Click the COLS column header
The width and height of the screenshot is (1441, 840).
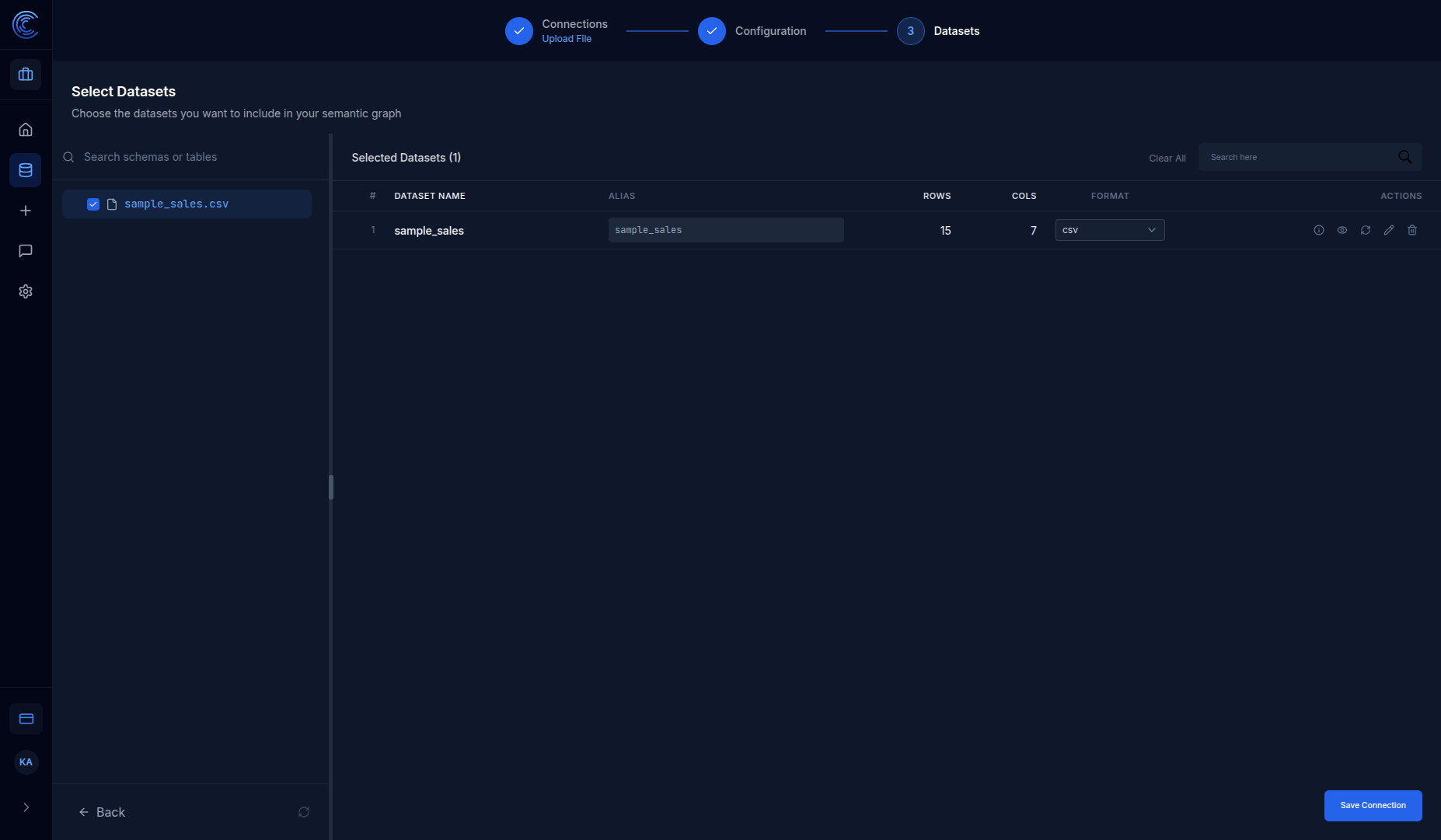pyautogui.click(x=1024, y=196)
